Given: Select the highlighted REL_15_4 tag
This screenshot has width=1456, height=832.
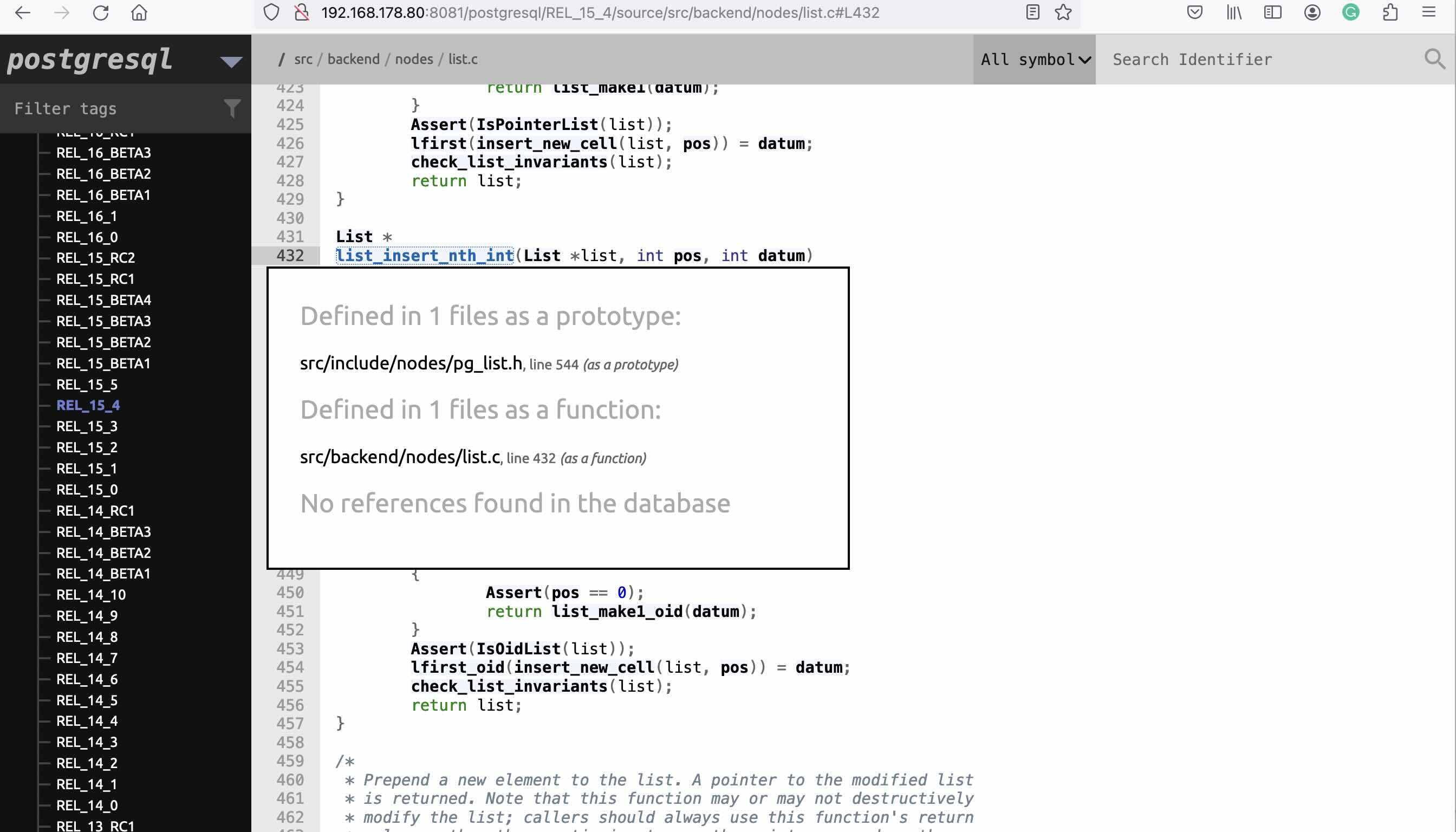Looking at the screenshot, I should click(88, 405).
